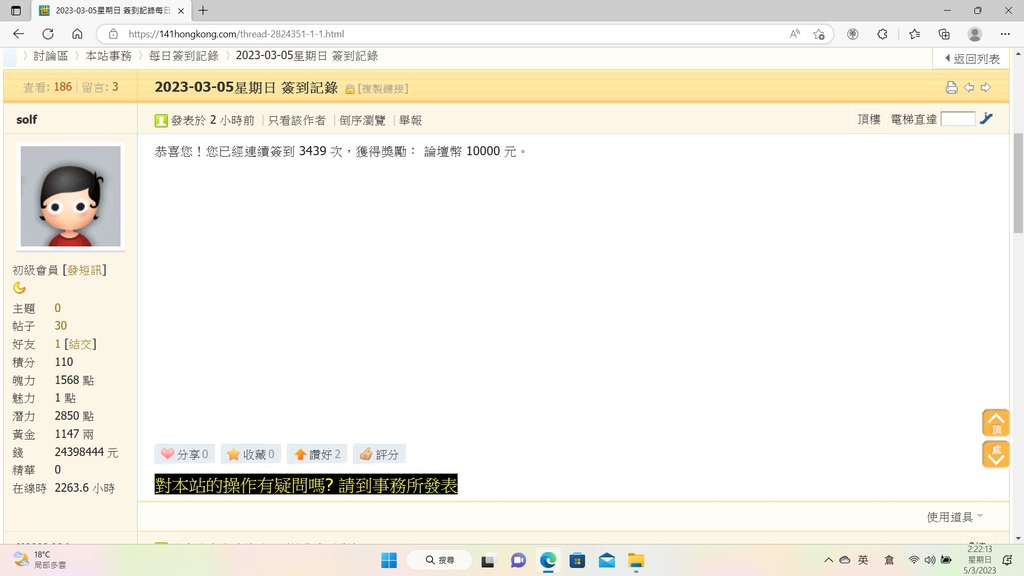Click the 電梯直達 floor number input field

pyautogui.click(x=957, y=119)
